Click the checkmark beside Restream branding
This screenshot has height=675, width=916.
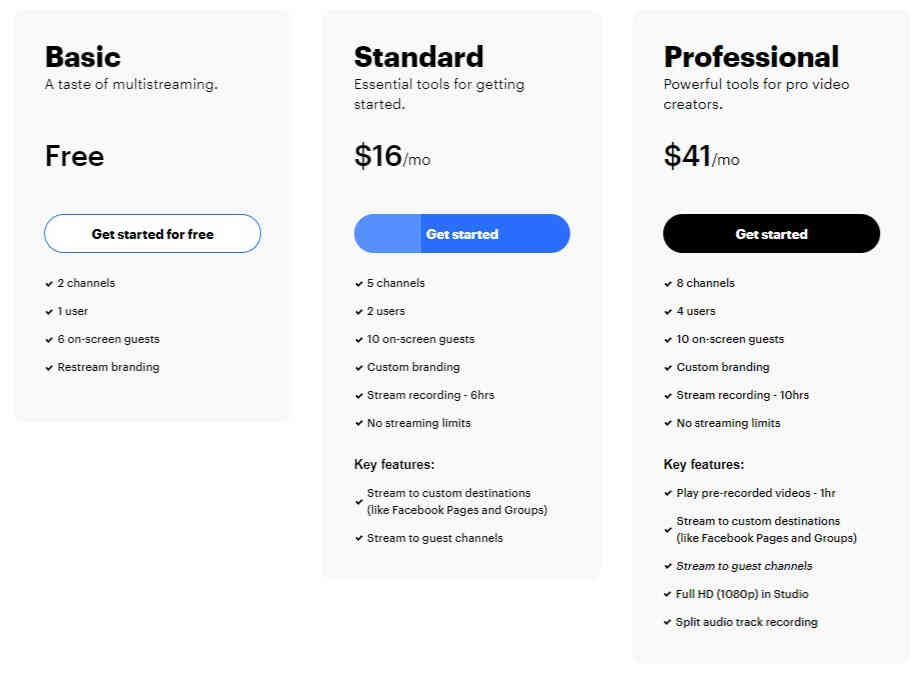point(49,368)
